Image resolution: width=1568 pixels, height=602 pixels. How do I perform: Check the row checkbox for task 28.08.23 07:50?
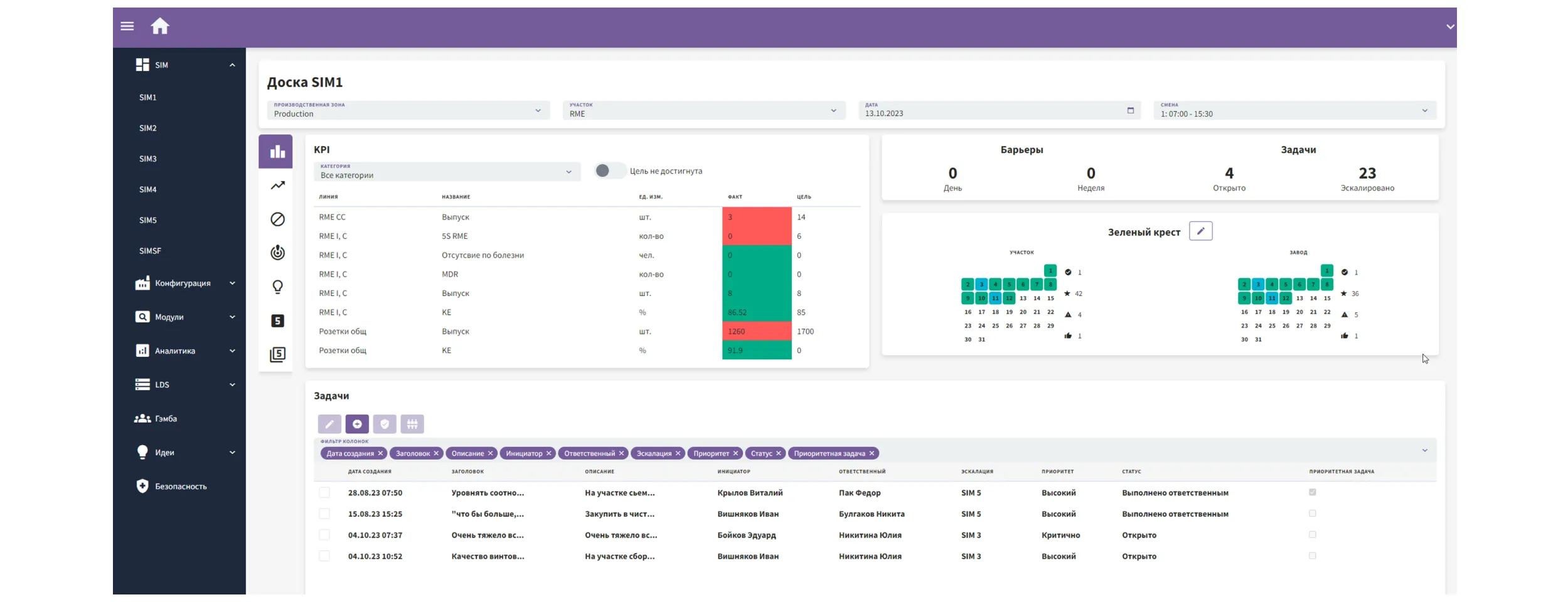coord(324,493)
